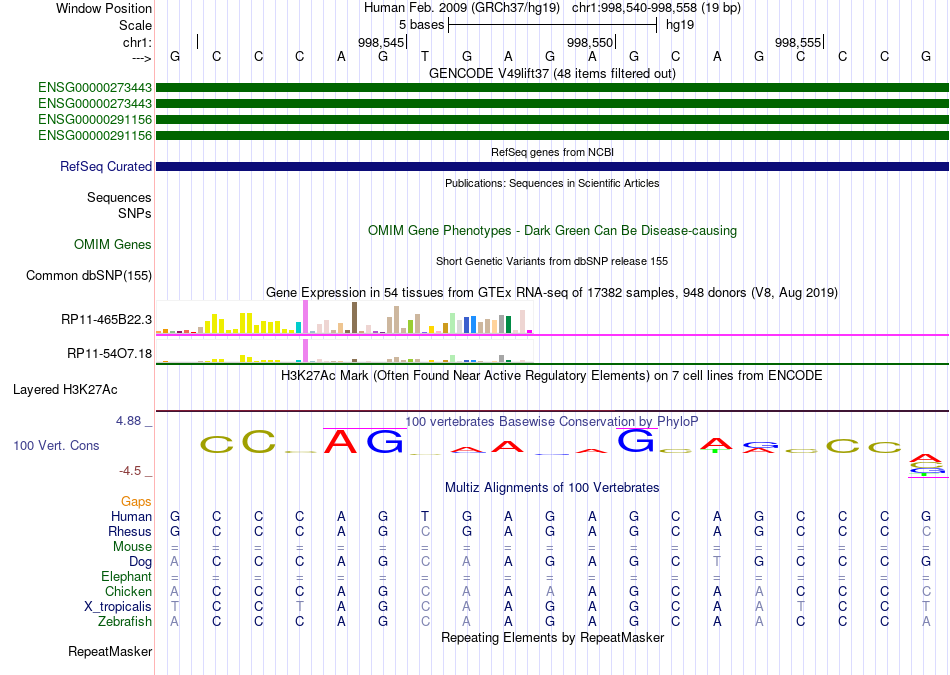
Task: Select the Chicken alignment row label
Action: (128, 591)
